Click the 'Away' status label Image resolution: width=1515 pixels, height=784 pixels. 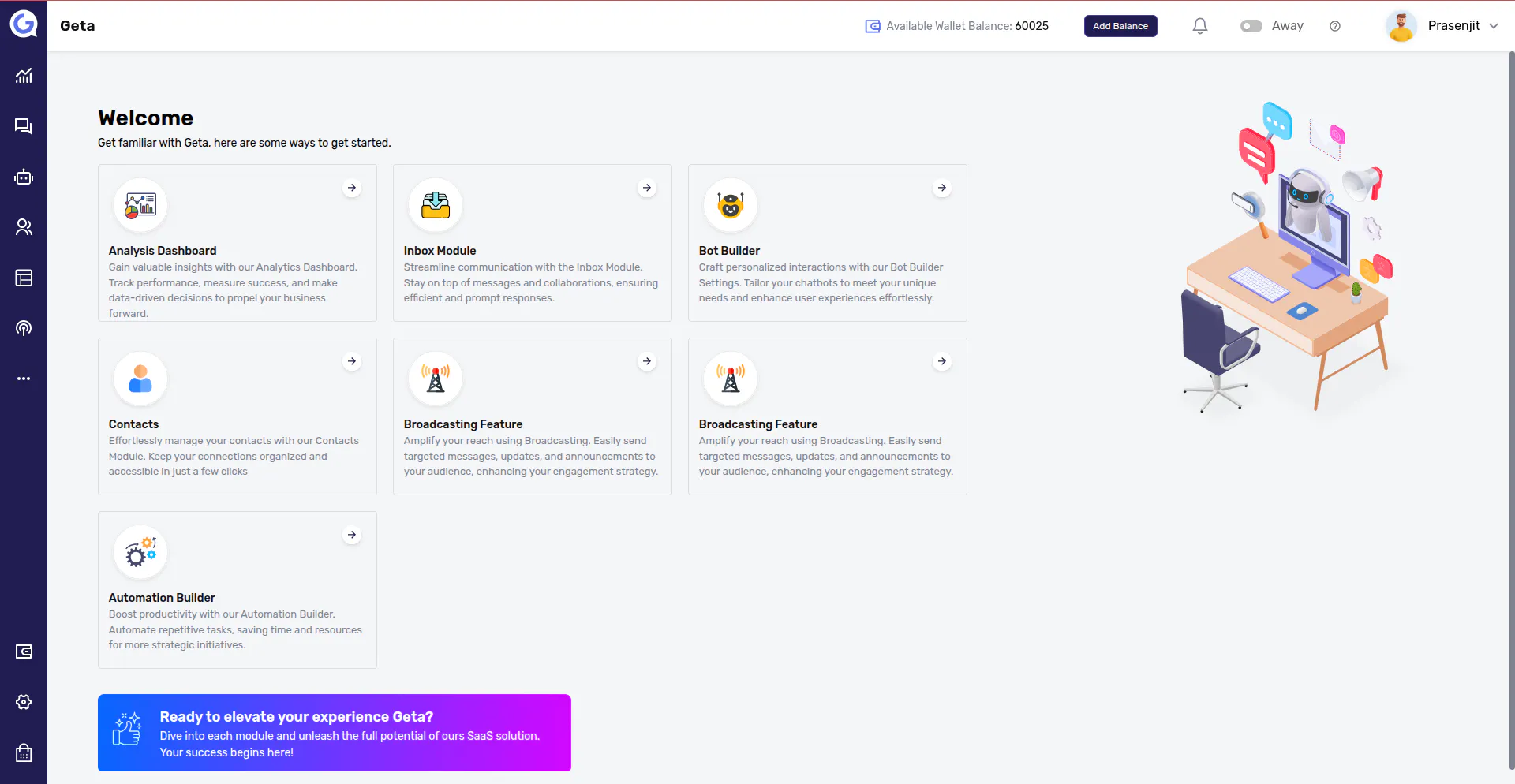tap(1288, 26)
